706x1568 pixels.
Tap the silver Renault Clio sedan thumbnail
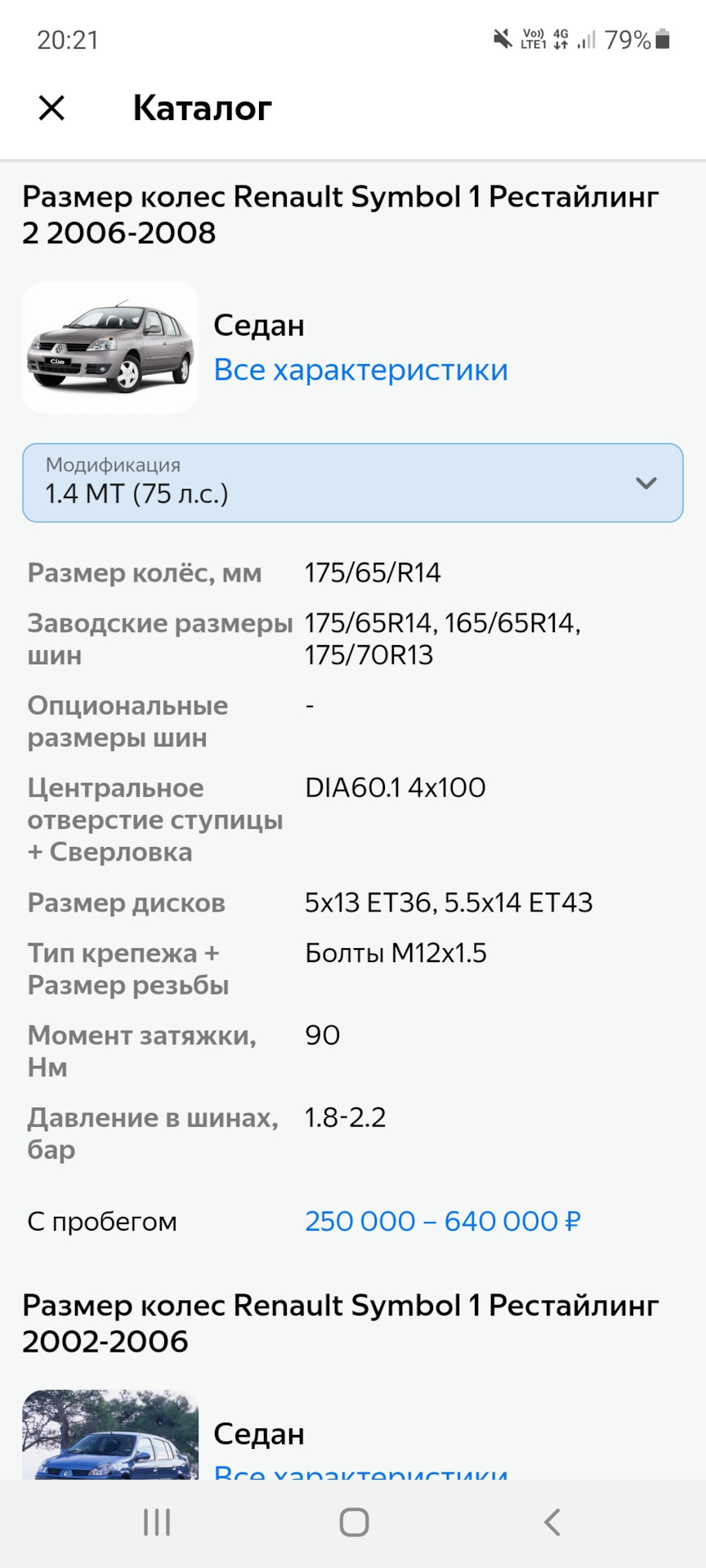point(110,347)
